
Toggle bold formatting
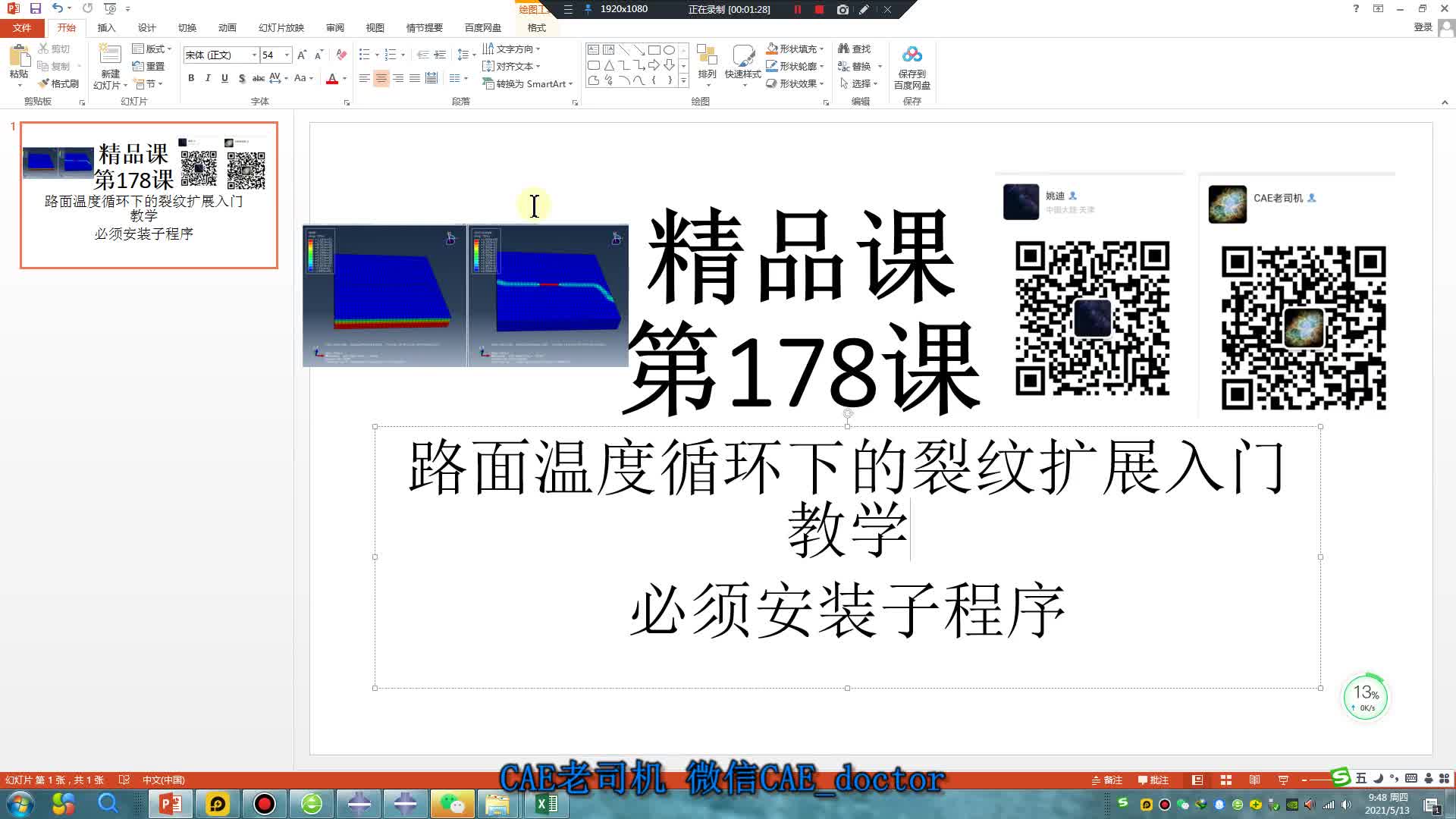coord(191,78)
